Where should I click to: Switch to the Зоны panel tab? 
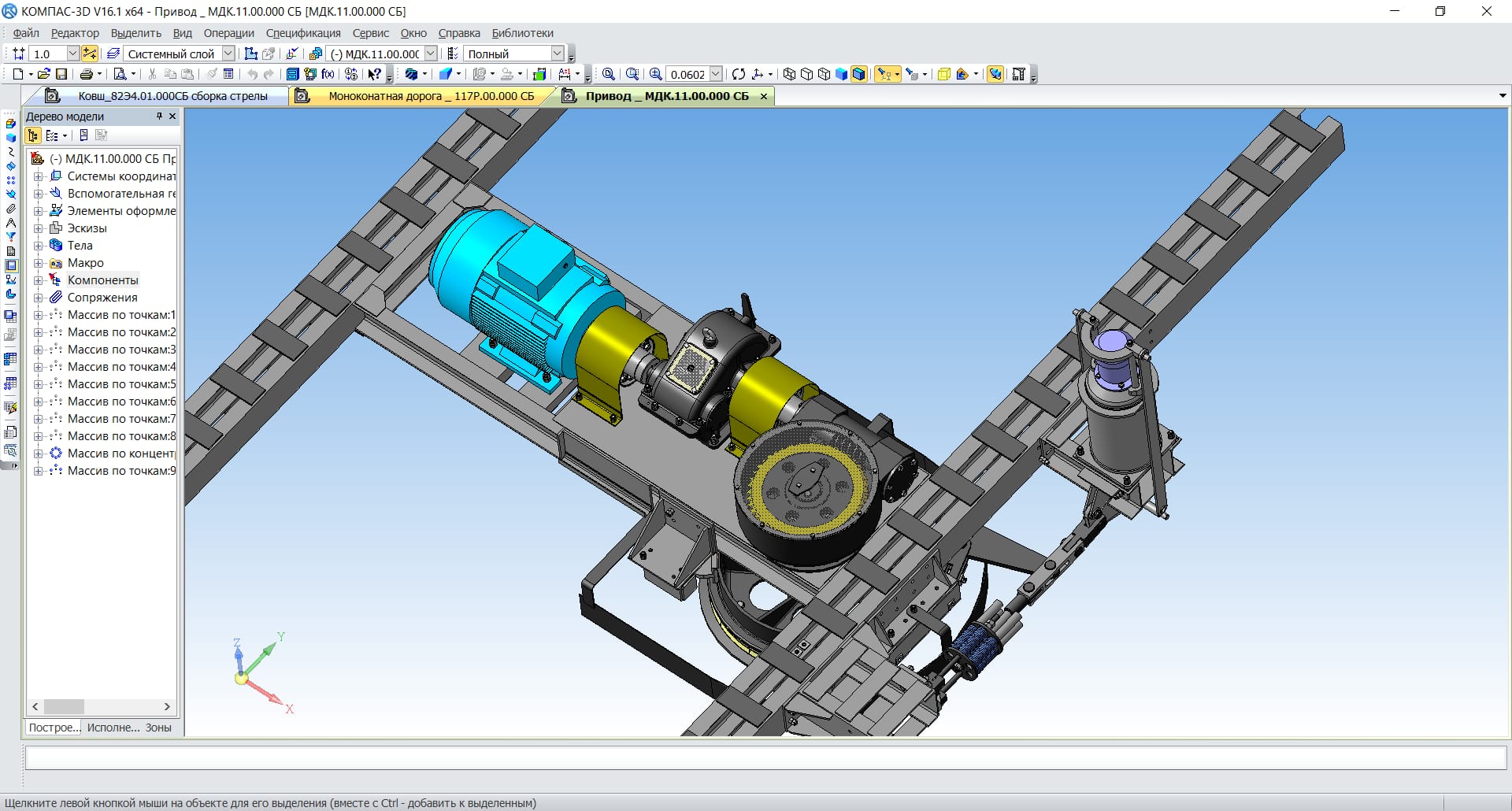pos(158,728)
